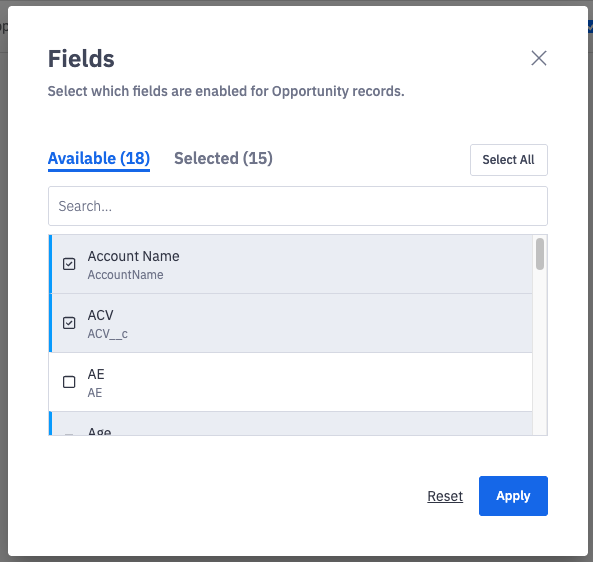
Task: Switch to the Available (18) tab
Action: tap(99, 158)
